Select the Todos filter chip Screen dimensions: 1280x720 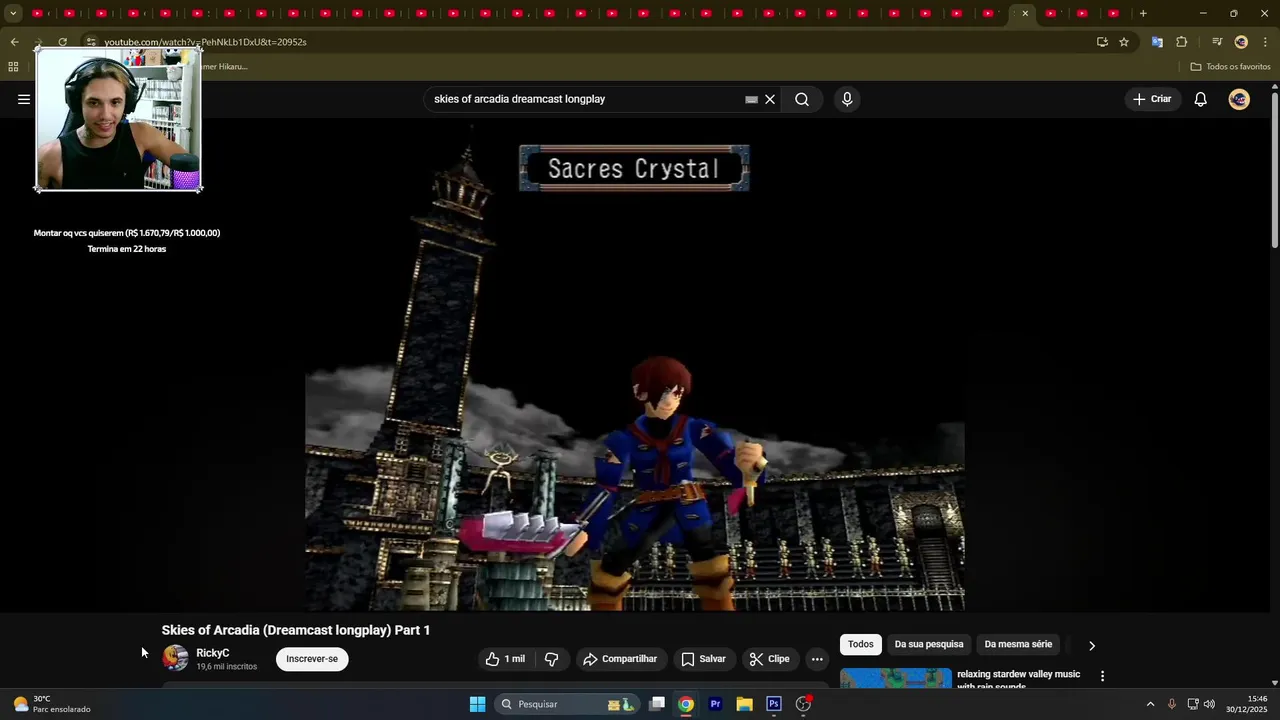tap(860, 645)
